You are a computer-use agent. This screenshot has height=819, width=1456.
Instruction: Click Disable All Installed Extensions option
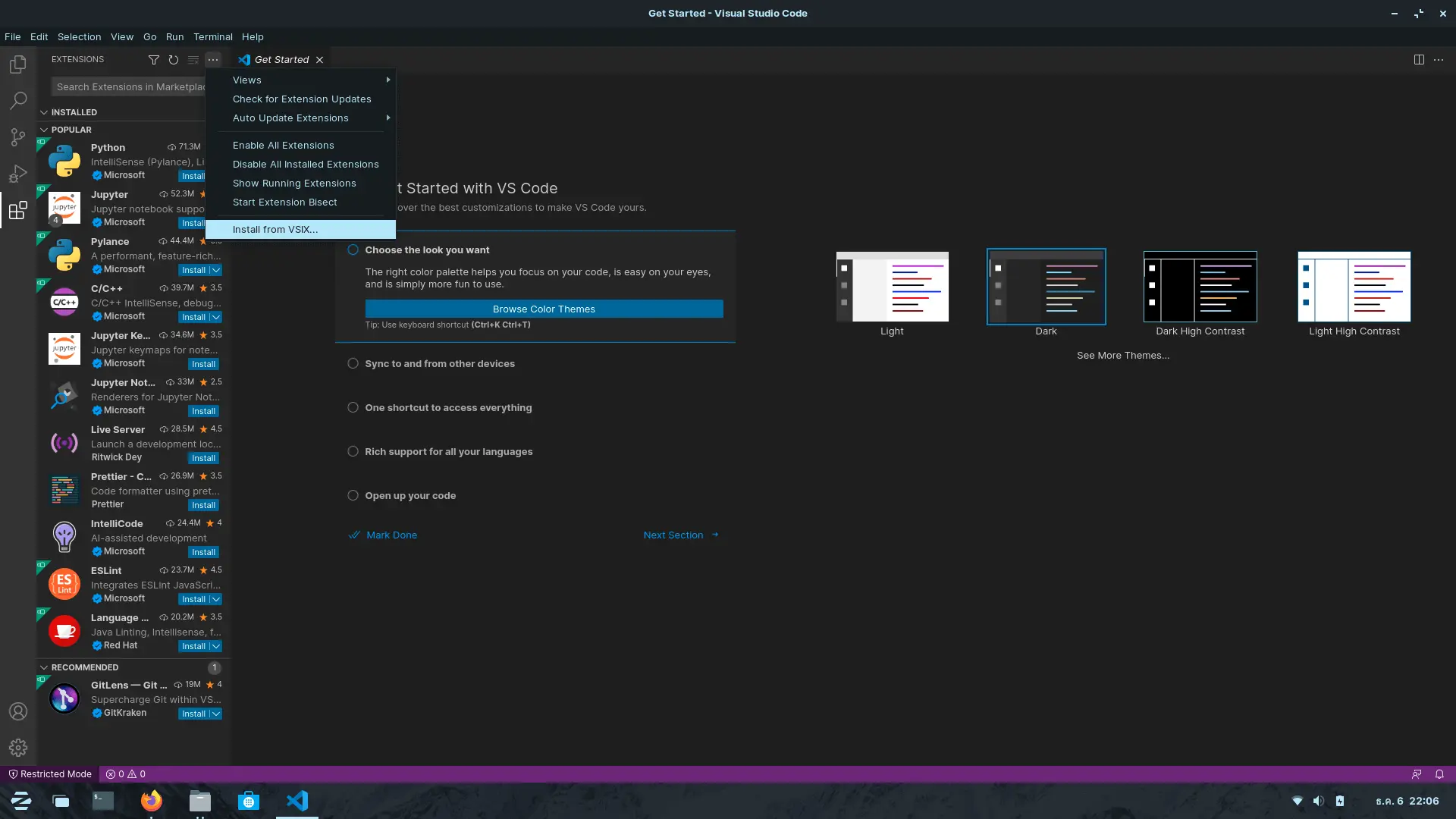[306, 163]
